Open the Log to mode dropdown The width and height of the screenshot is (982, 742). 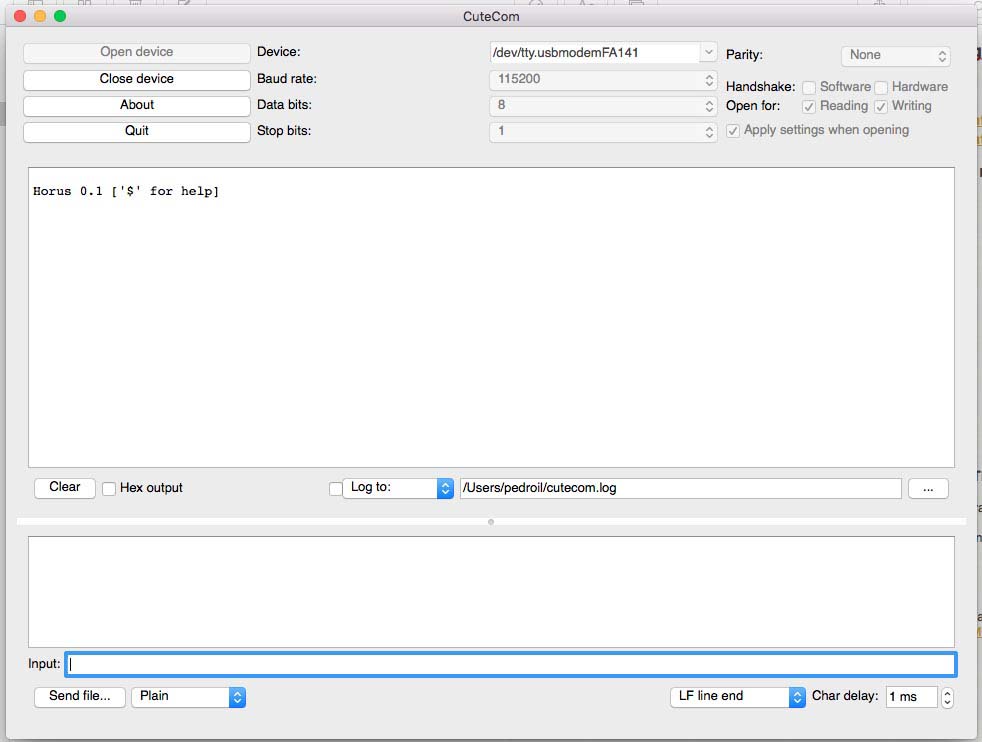(398, 488)
